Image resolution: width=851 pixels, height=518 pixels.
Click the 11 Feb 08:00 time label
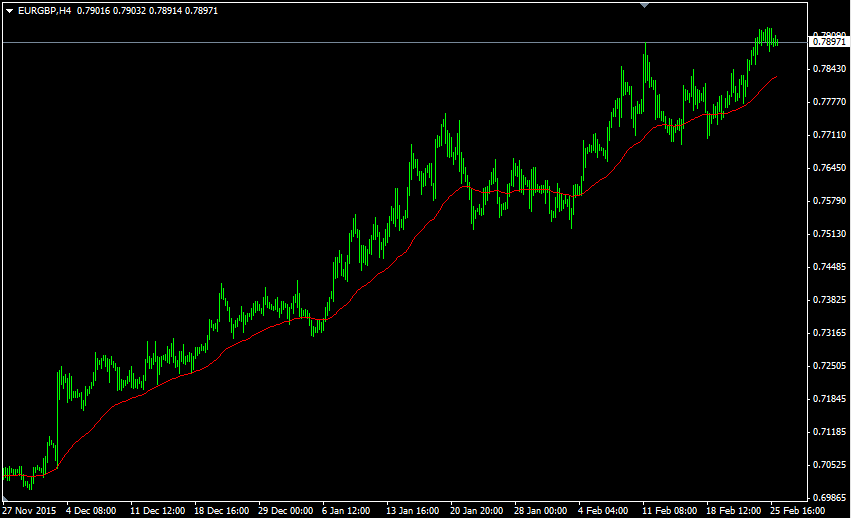(x=669, y=511)
